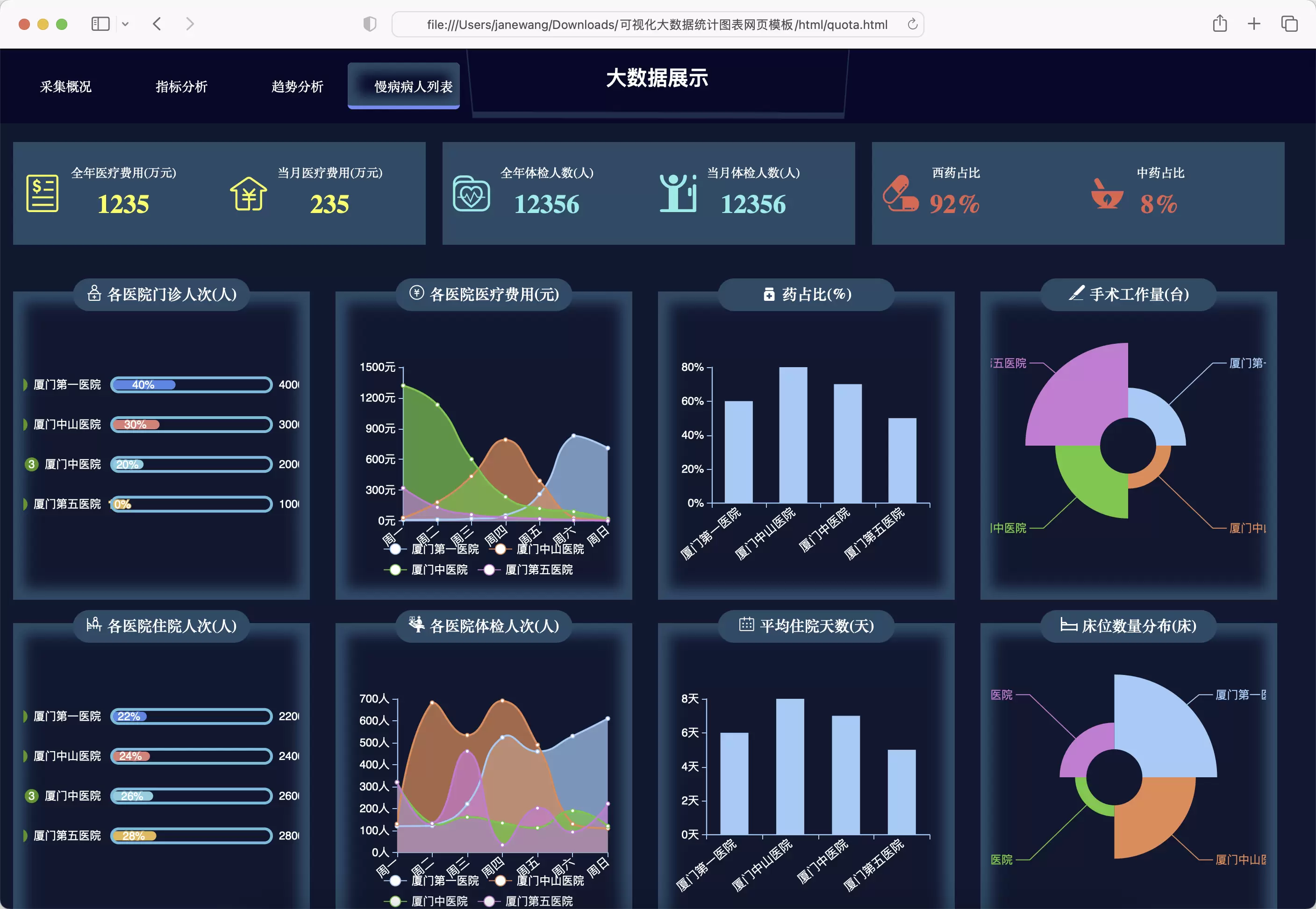Toggle 厦门中医院 legend in checkup chart
Image resolution: width=1316 pixels, height=909 pixels.
pyautogui.click(x=426, y=901)
